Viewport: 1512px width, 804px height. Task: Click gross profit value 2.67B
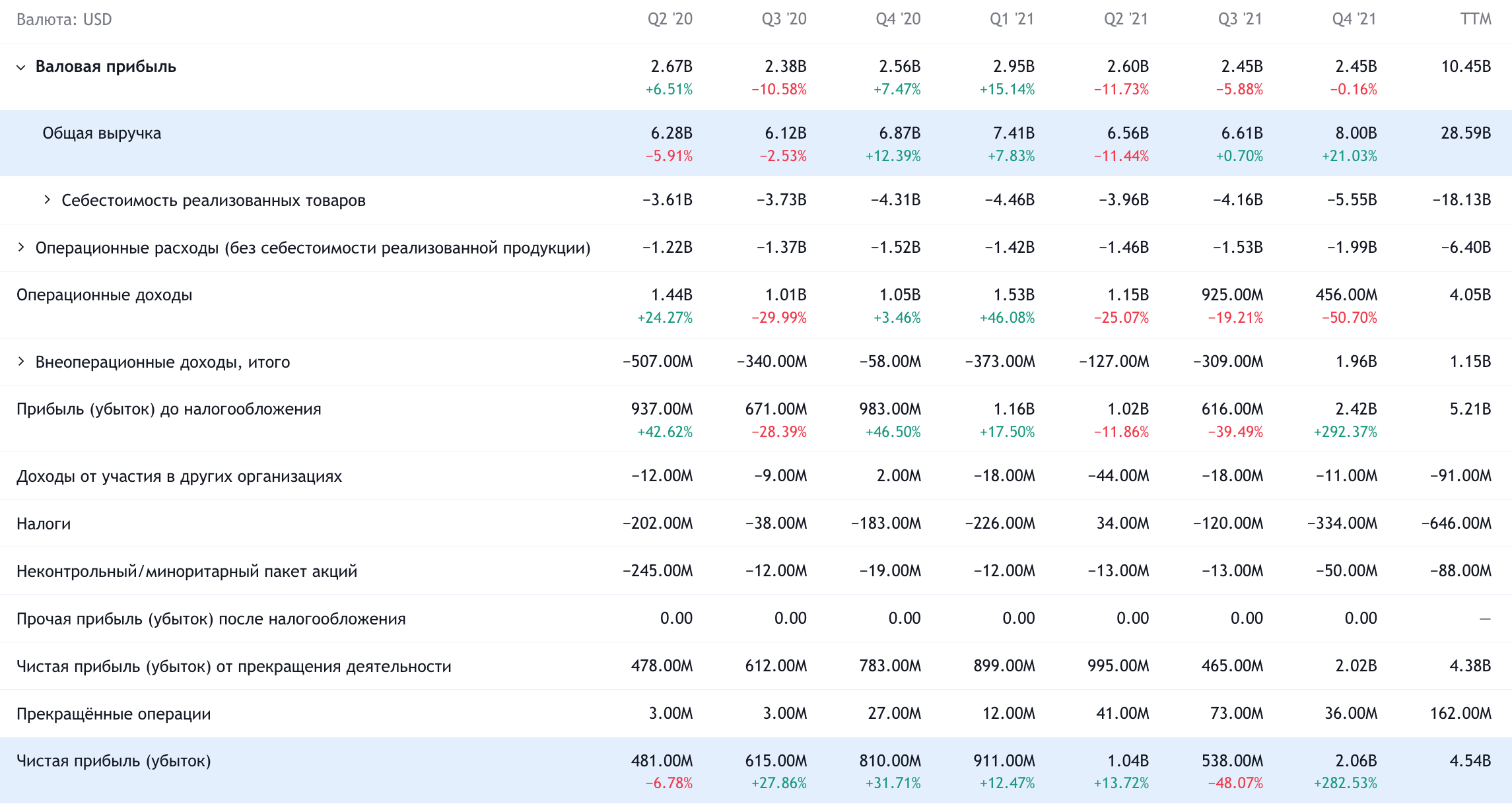[x=671, y=67]
